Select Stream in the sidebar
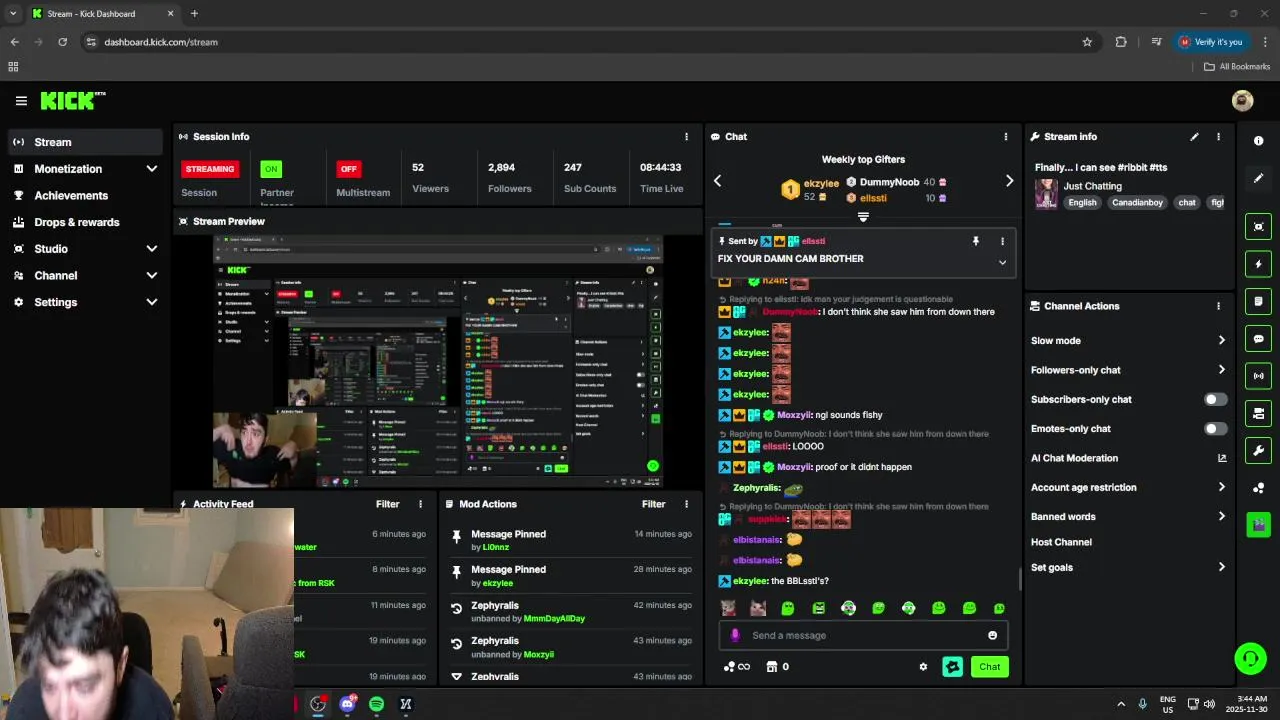The width and height of the screenshot is (1280, 720). pos(85,142)
